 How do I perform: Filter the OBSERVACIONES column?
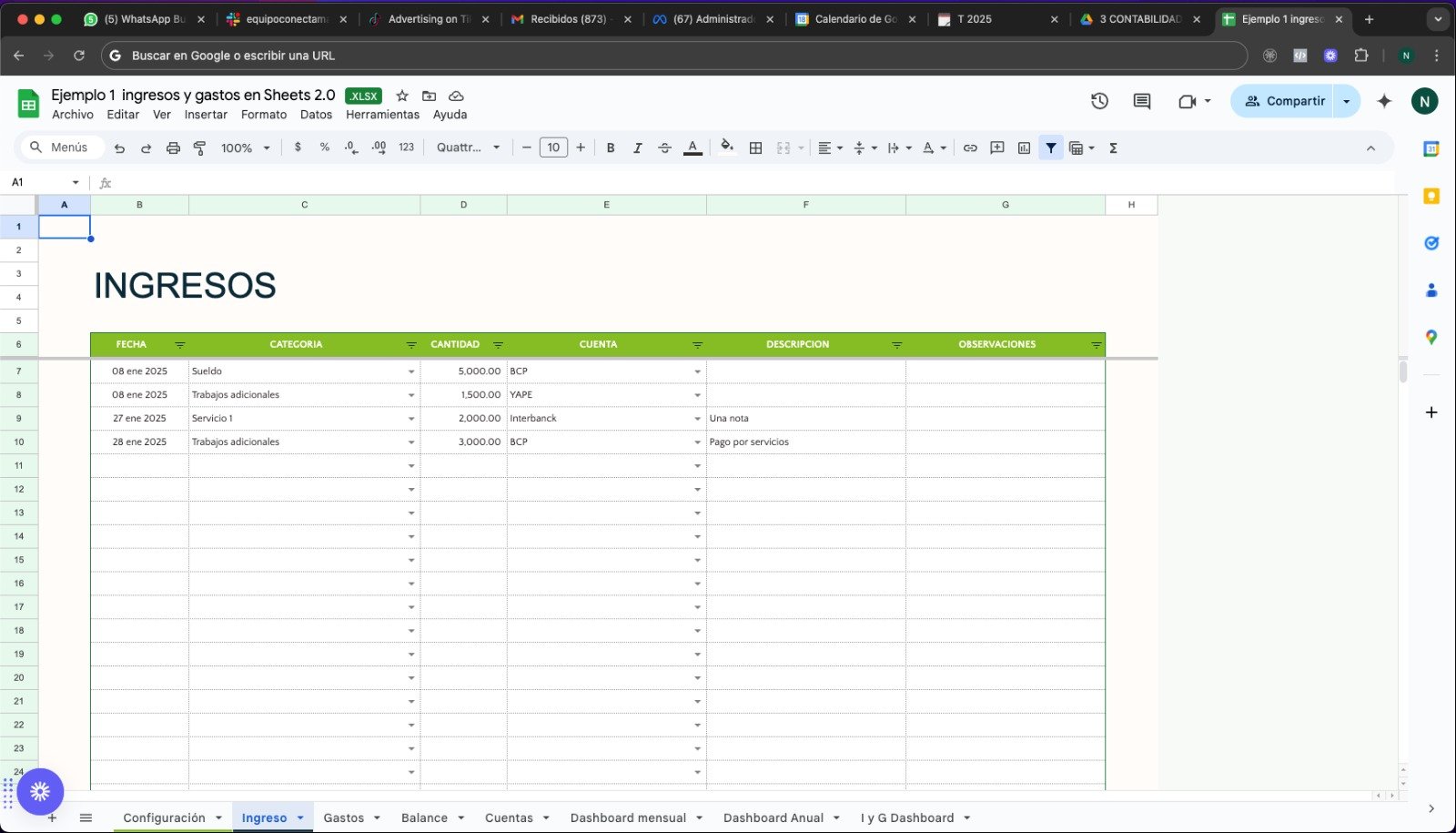pos(1096,345)
